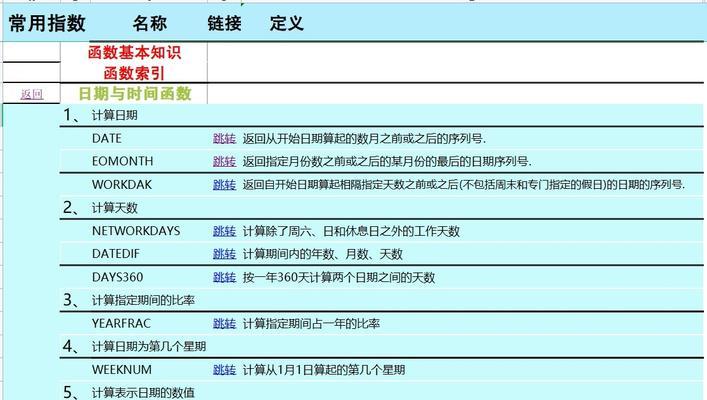Select the 函数基本知识 heading cell
707x400 pixels.
(134, 52)
